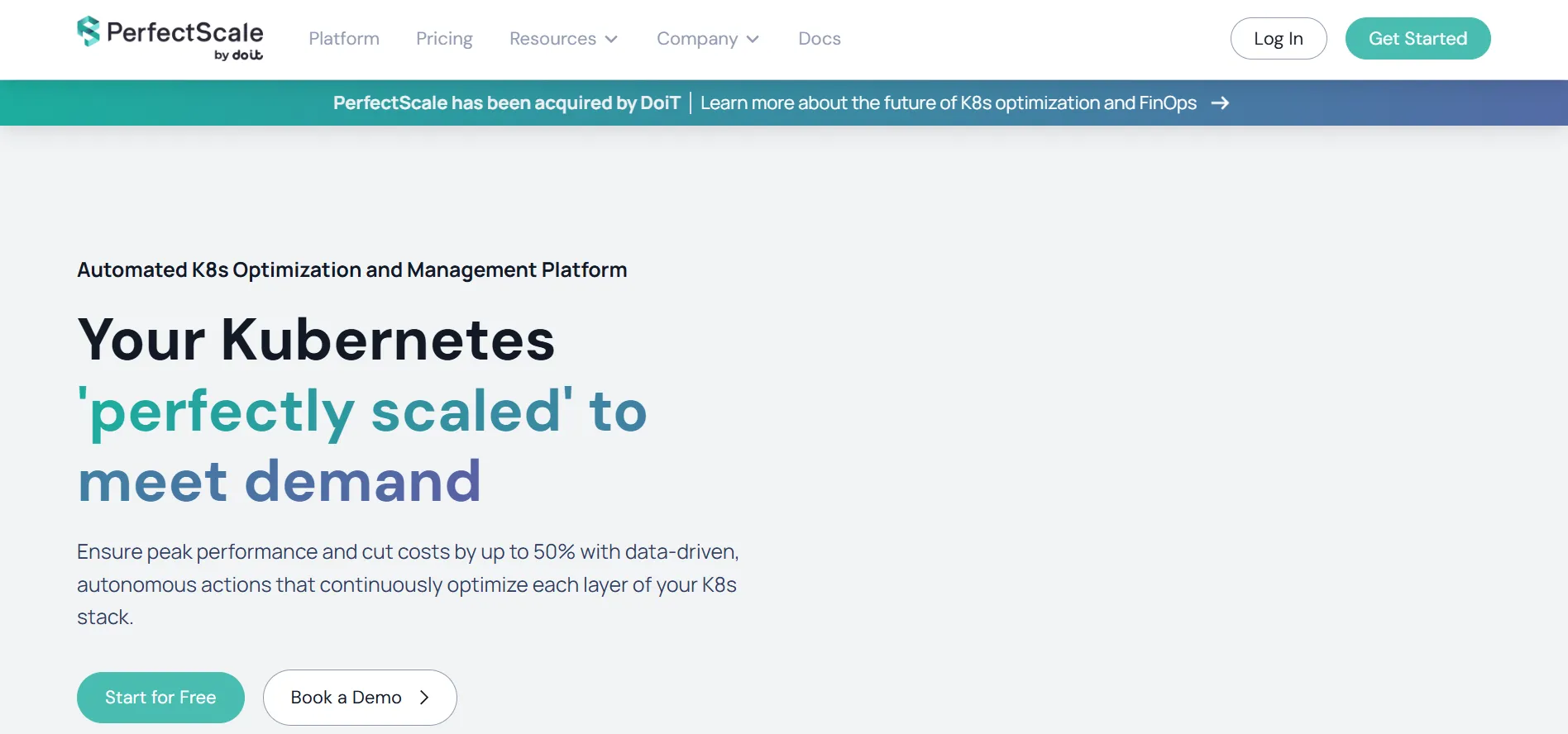Click the PerfectScale logo
Screen dimensions: 1568x734
pos(170,39)
